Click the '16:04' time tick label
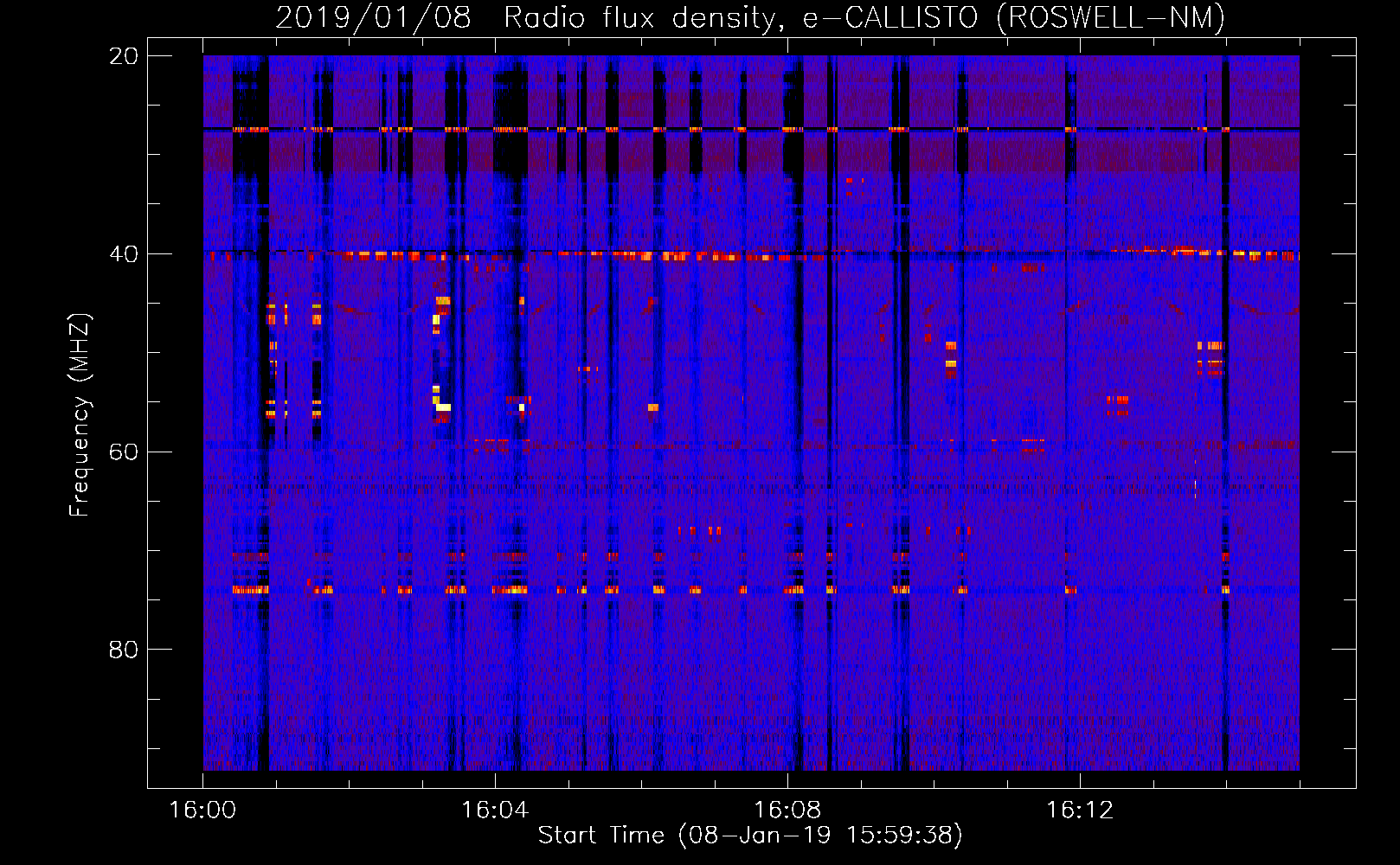This screenshot has width=1400, height=865. pyautogui.click(x=495, y=811)
